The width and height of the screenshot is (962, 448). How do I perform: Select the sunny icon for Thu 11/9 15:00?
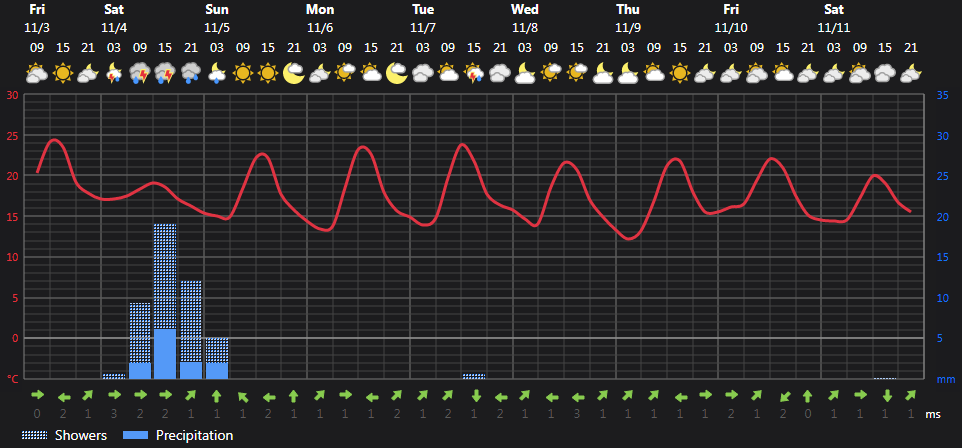coord(680,74)
